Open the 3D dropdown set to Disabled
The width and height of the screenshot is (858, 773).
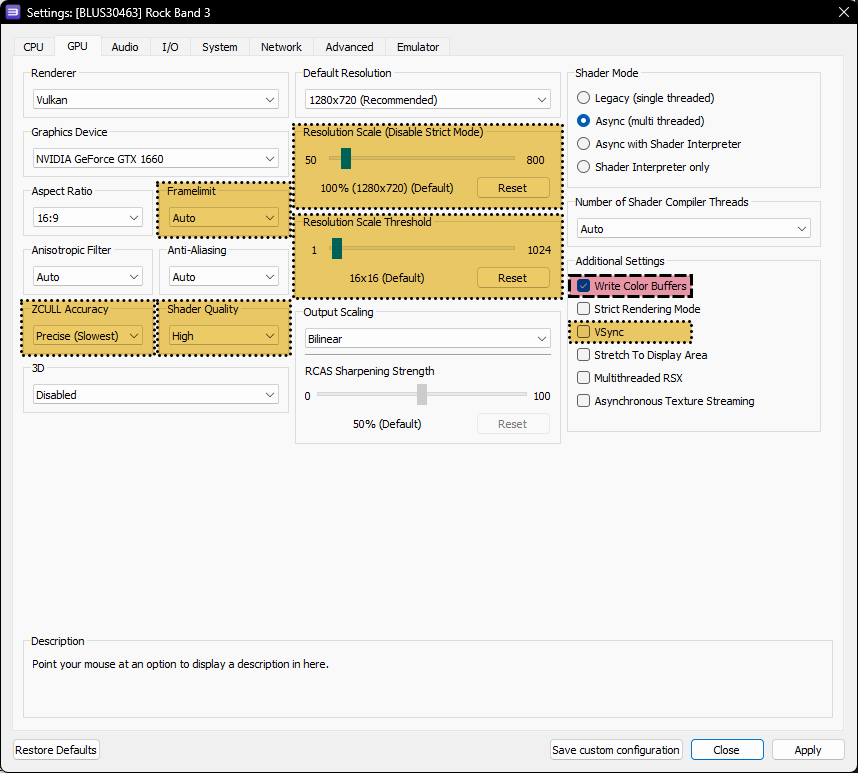(155, 395)
